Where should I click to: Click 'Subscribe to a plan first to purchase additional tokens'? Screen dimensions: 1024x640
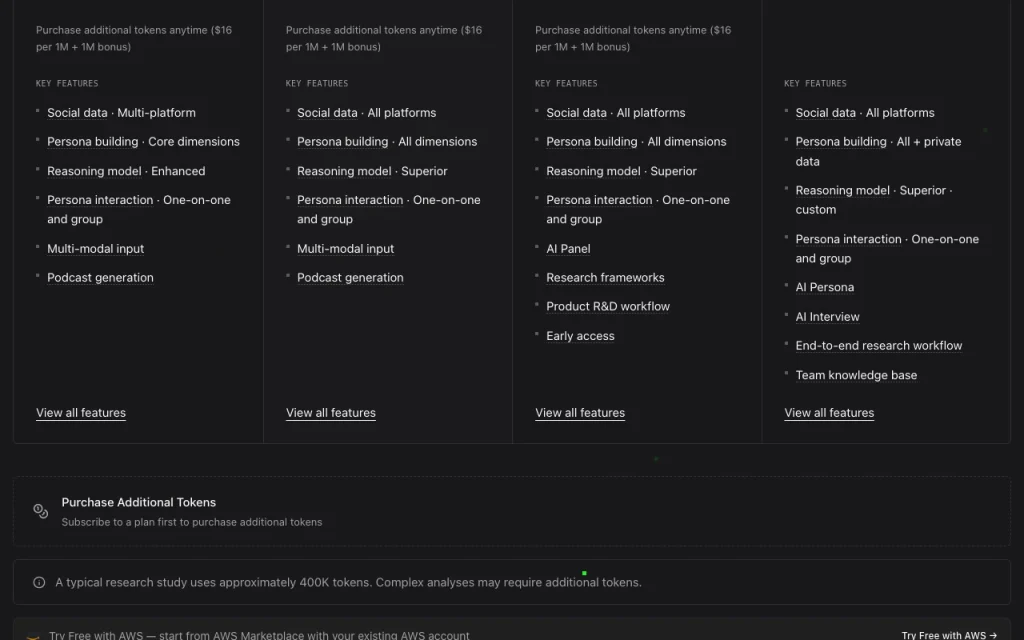point(191,522)
